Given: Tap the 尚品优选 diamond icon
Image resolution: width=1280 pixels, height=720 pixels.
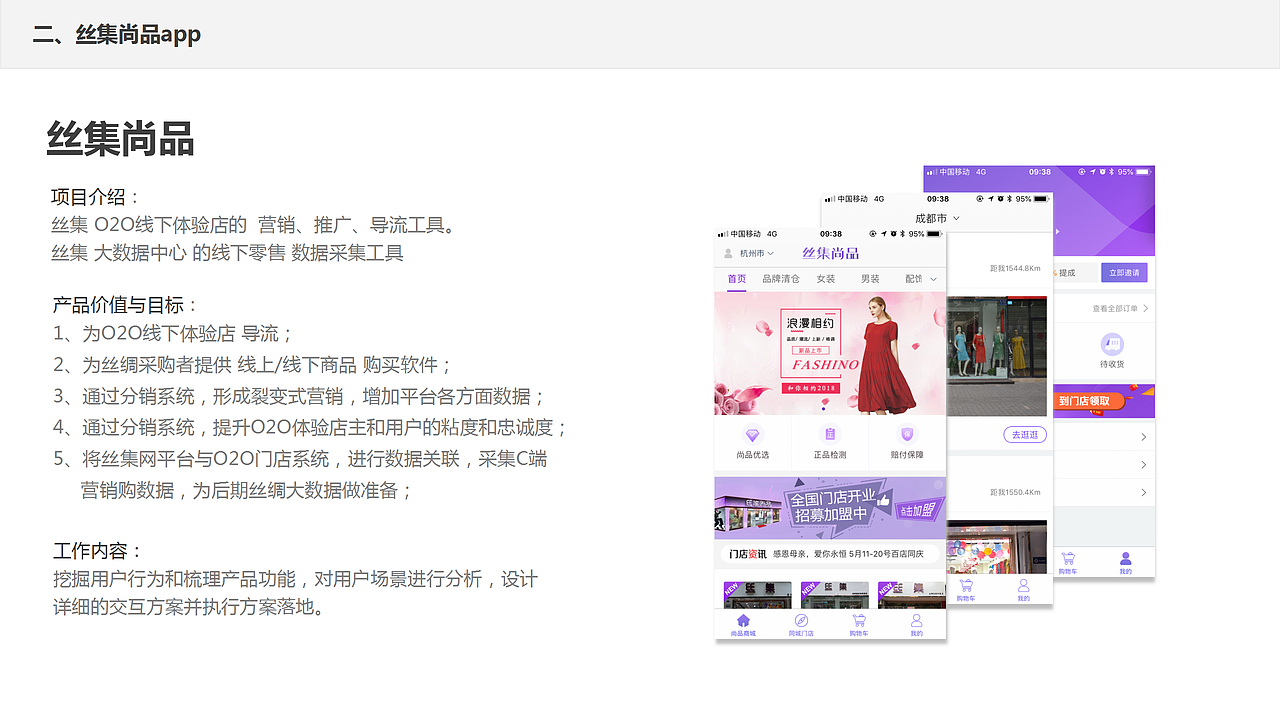Looking at the screenshot, I should pyautogui.click(x=753, y=435).
